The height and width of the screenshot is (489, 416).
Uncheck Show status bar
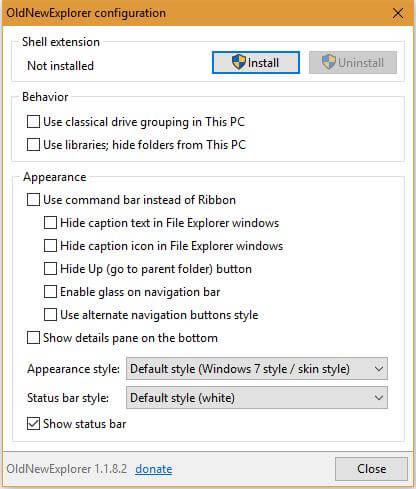[x=33, y=424]
